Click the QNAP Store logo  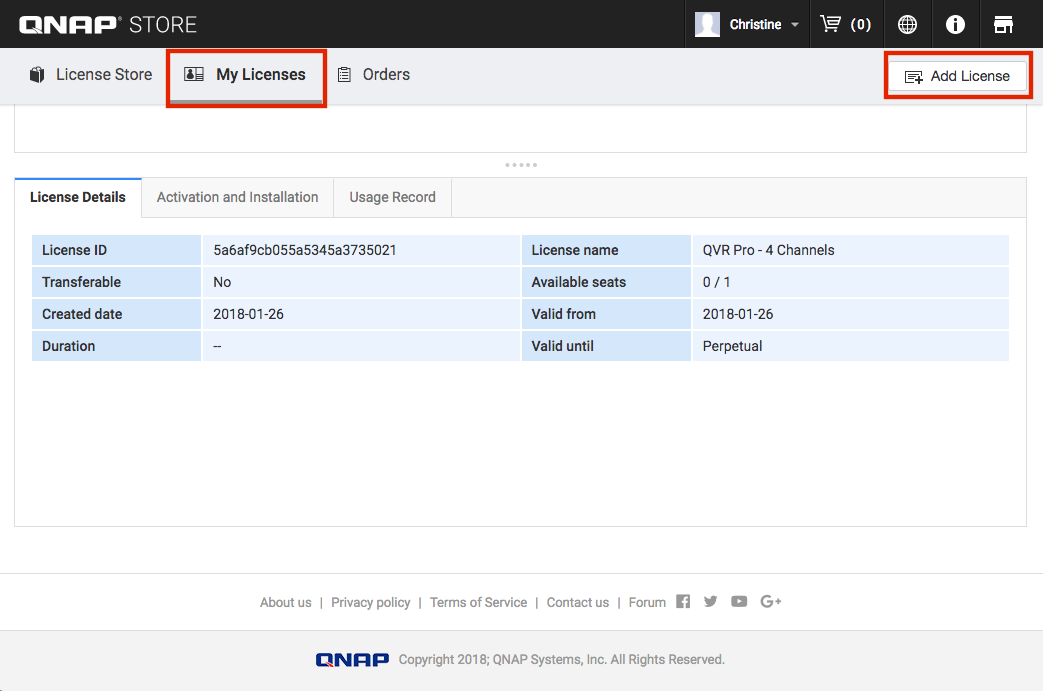pos(108,25)
